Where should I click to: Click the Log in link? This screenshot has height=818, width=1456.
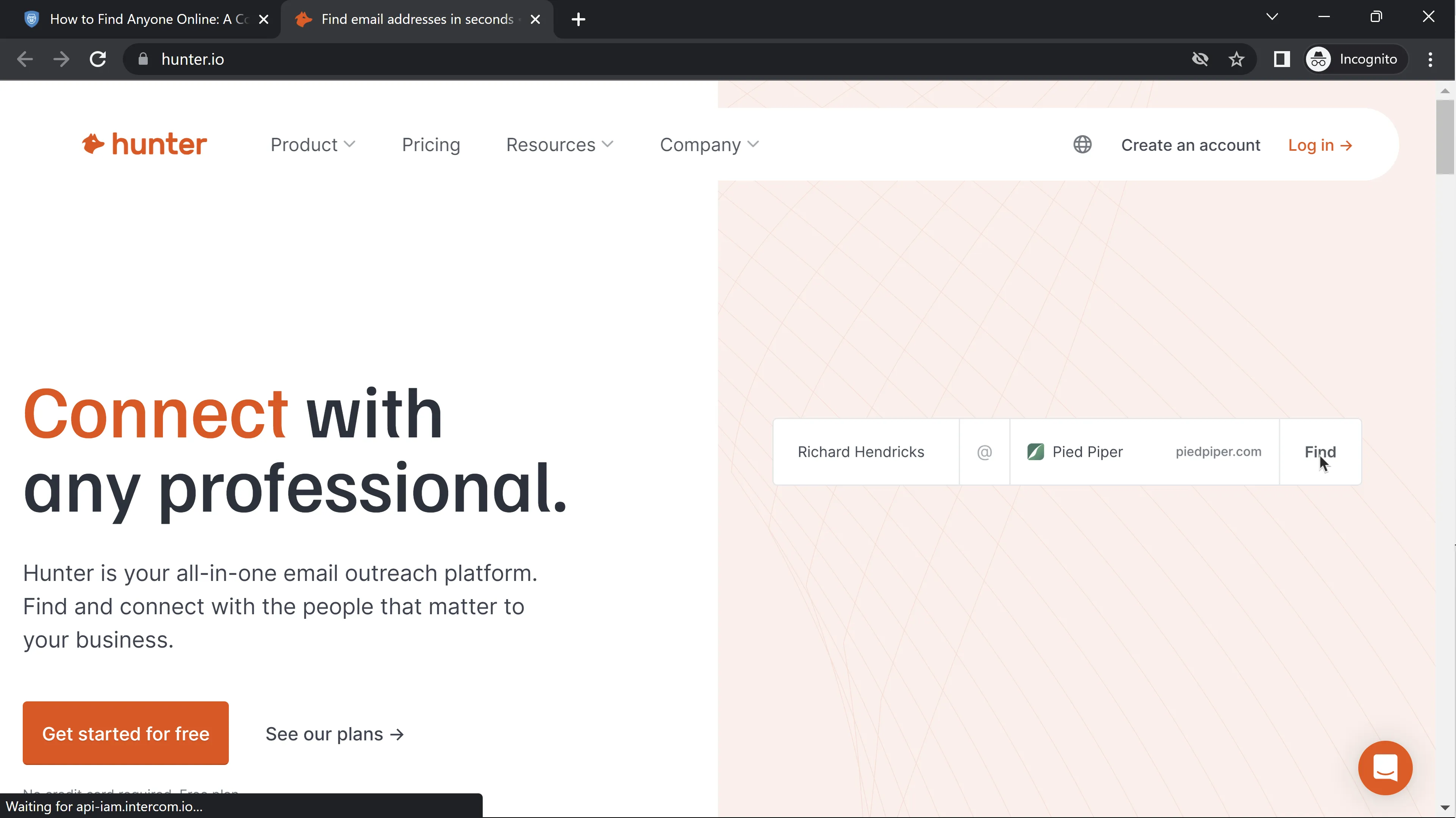pos(1320,145)
